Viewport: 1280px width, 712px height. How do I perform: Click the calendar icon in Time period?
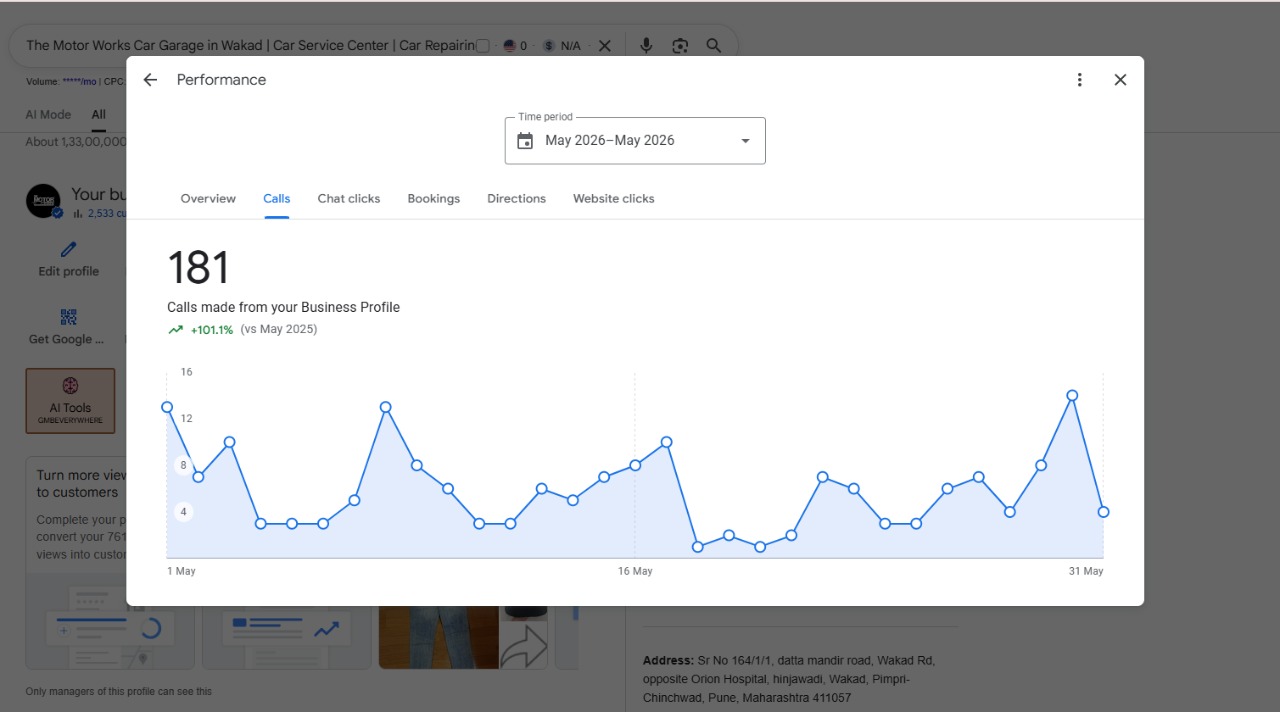click(525, 141)
